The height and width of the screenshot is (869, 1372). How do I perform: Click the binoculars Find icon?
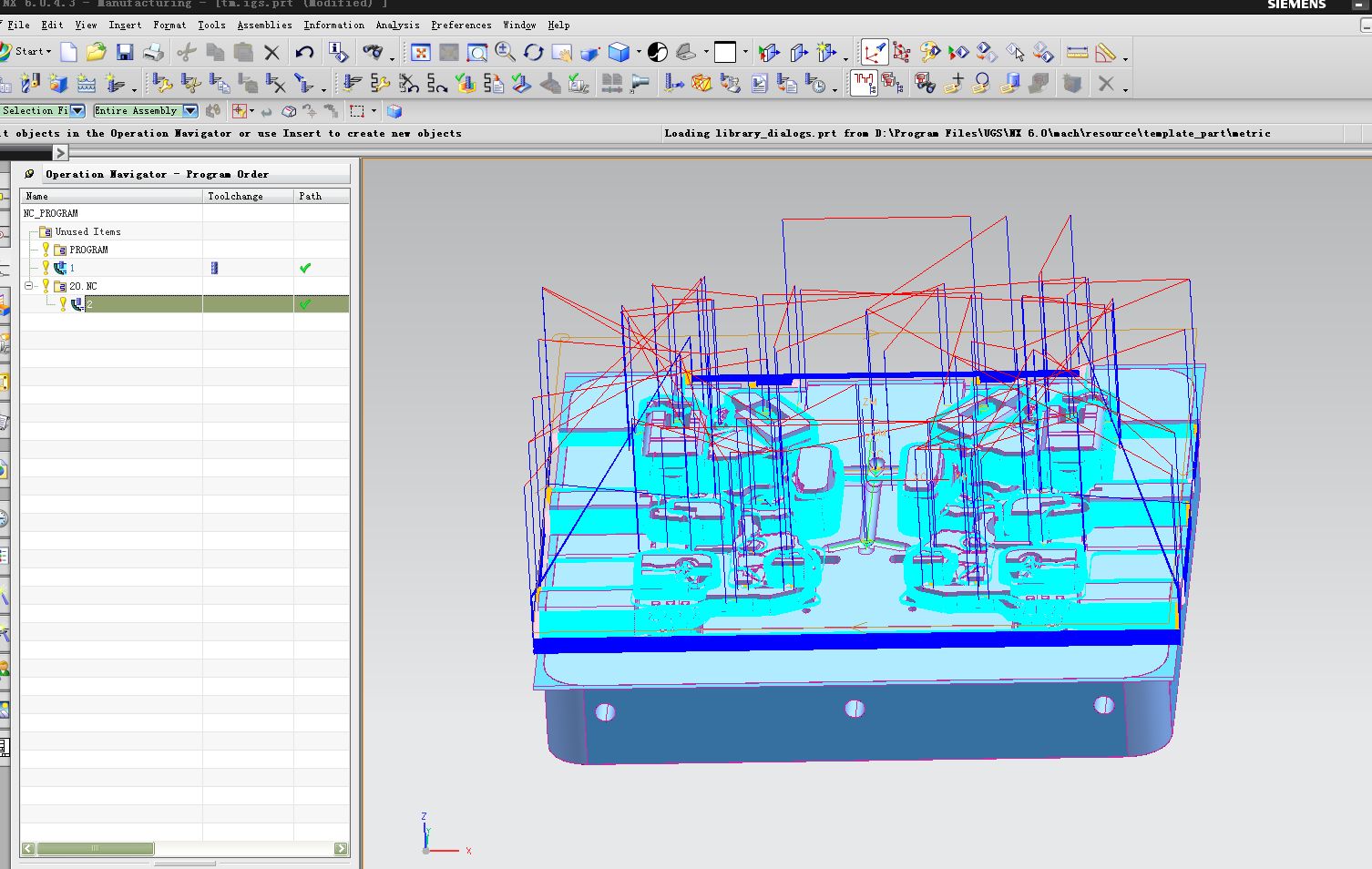pyautogui.click(x=373, y=52)
